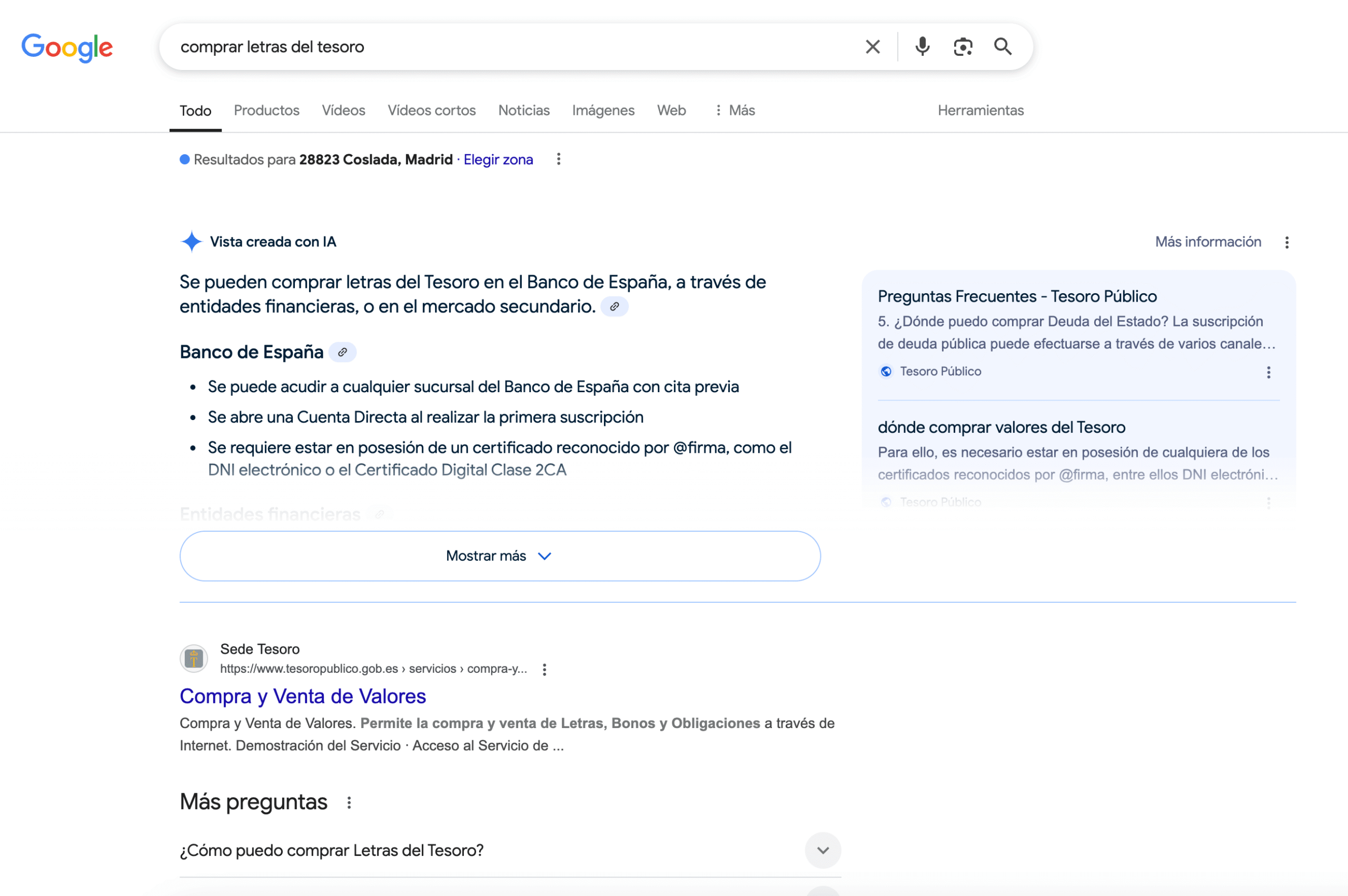Expand the AI overview with Mostrar más
The width and height of the screenshot is (1348, 896).
click(499, 556)
